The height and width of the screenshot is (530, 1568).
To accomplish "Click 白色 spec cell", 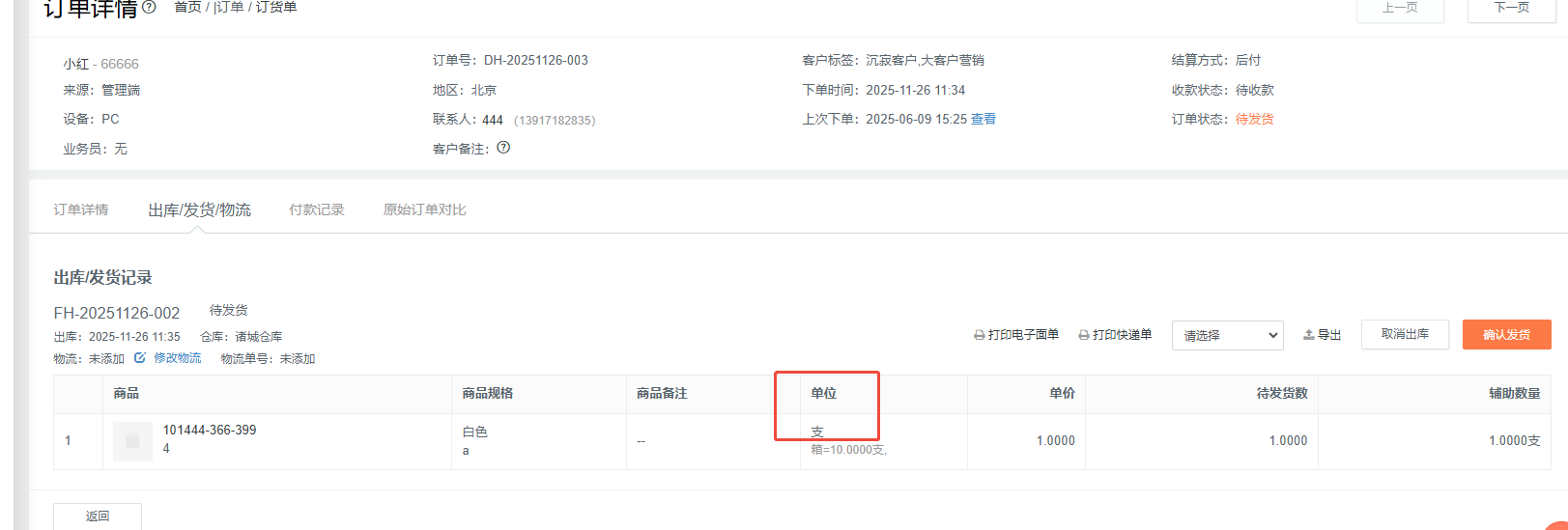I will click(x=474, y=432).
